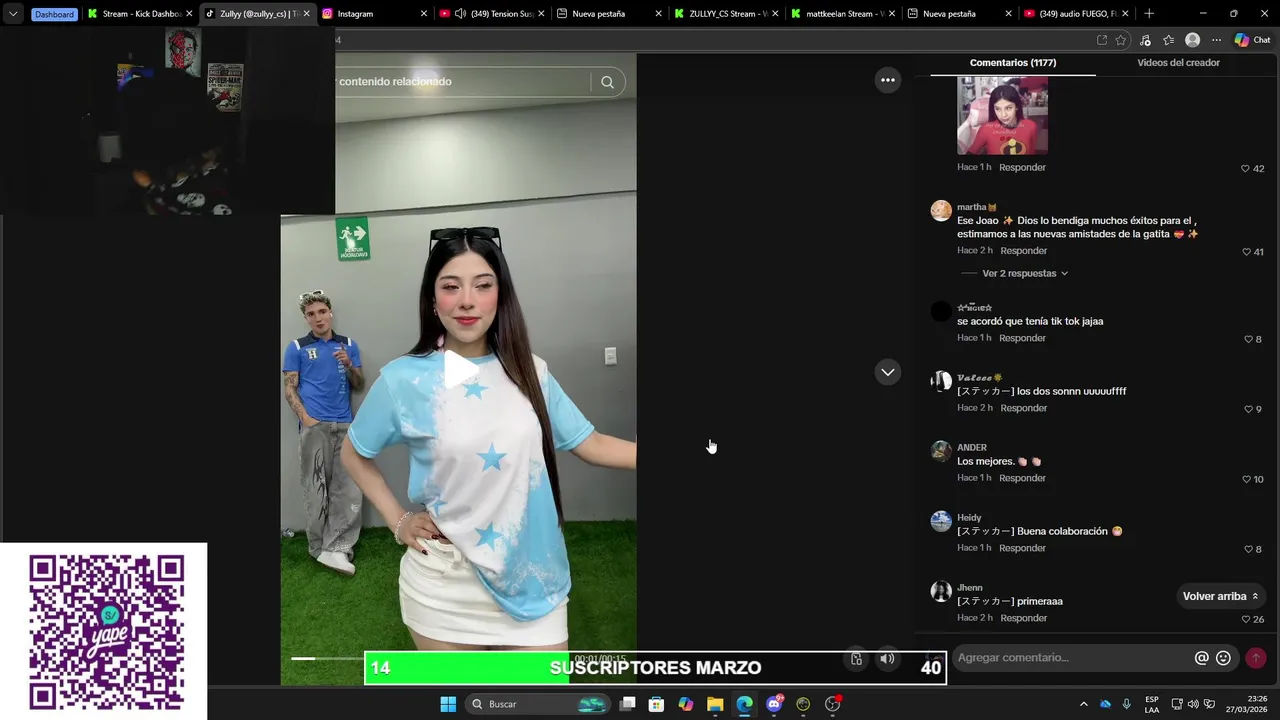Open the media control music icon in toolbar
This screenshot has width=1280, height=720.
pos(1145,40)
